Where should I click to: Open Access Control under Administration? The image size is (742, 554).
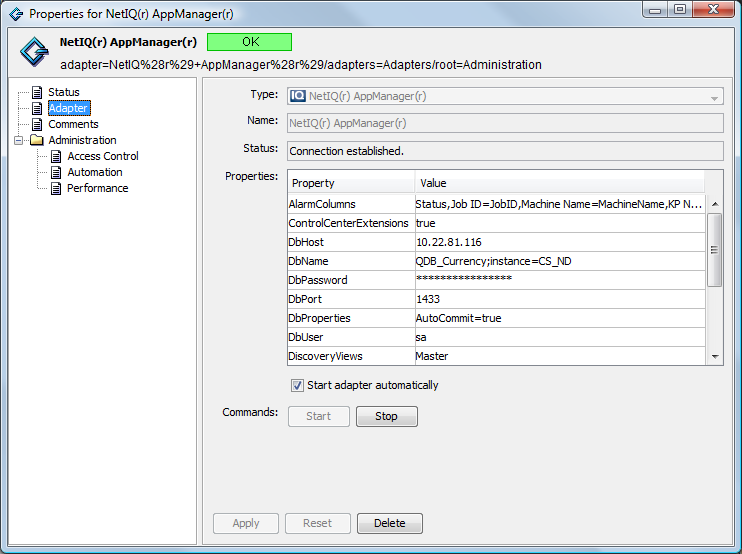[x=103, y=157]
